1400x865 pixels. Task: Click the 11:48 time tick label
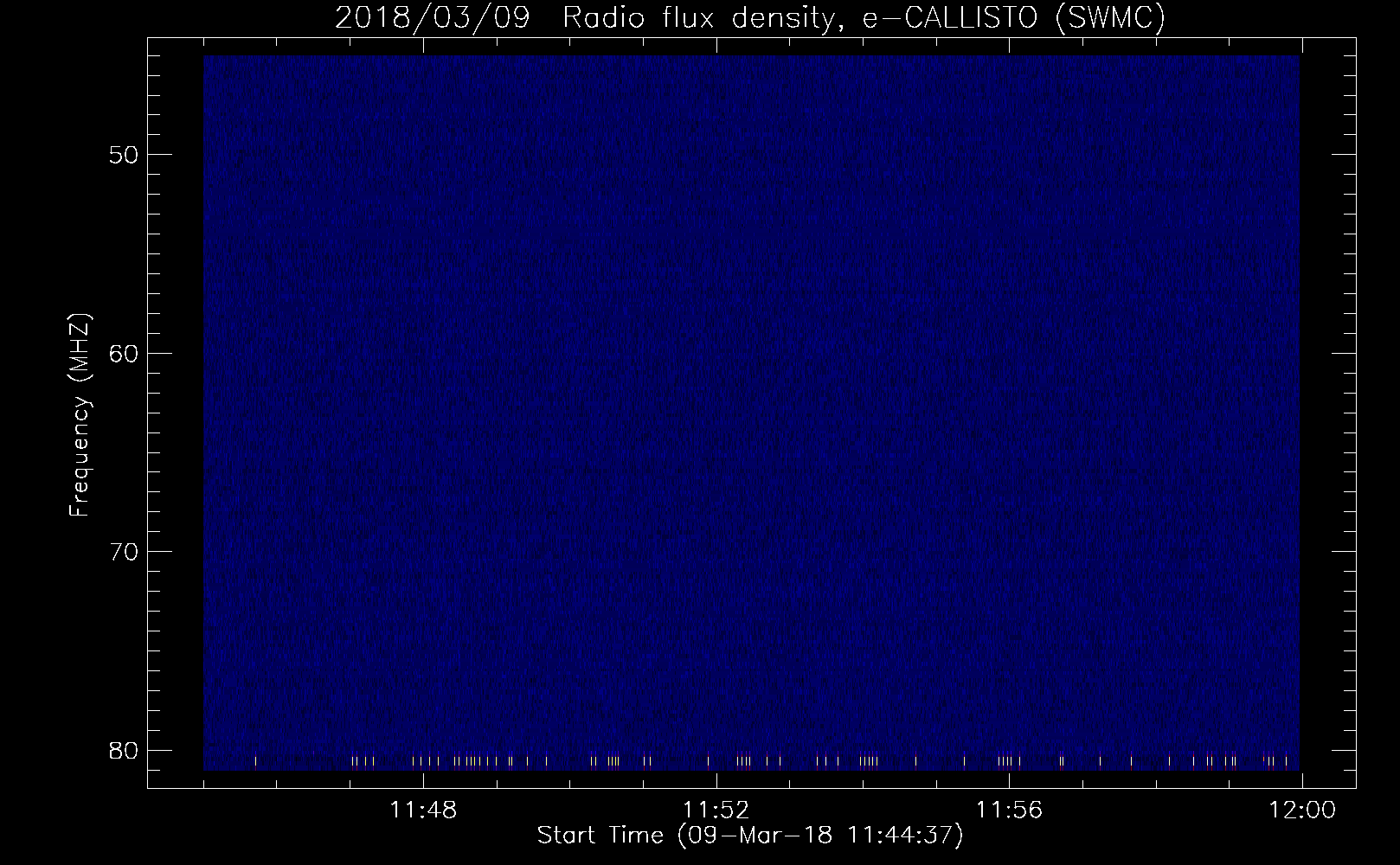423,811
